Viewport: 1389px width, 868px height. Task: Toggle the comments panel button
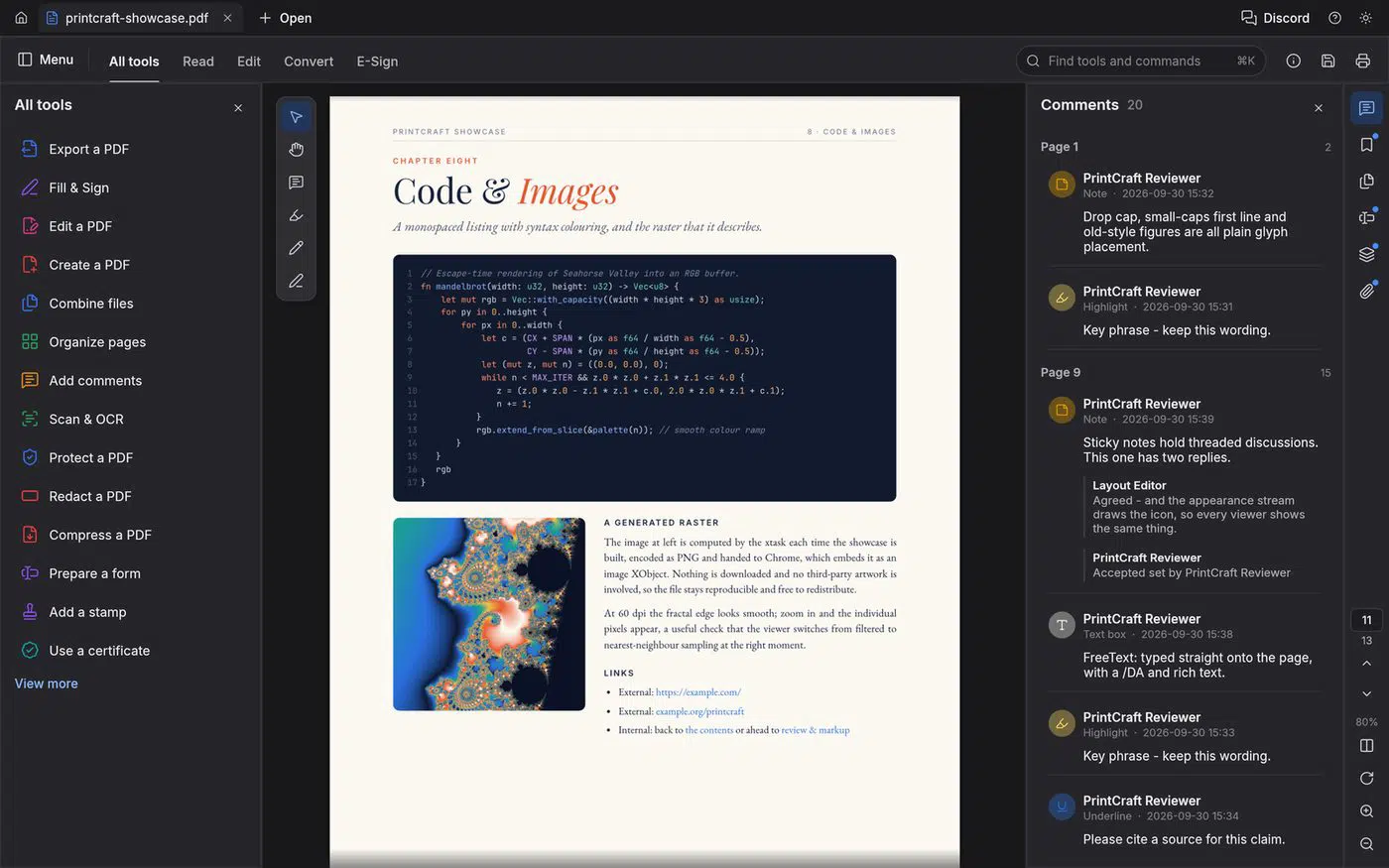(x=1366, y=107)
